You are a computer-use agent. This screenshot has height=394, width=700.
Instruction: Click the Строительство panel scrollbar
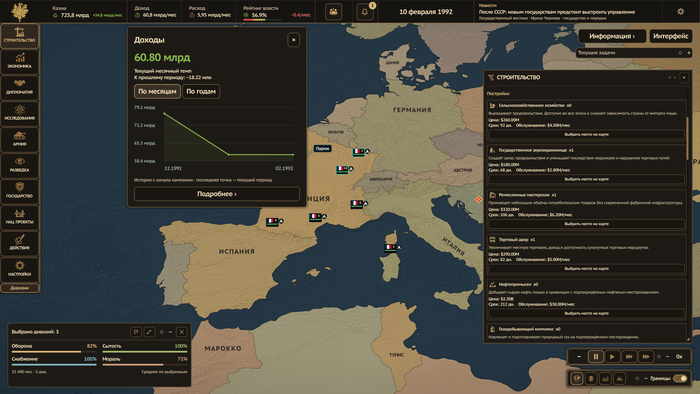tap(688, 137)
